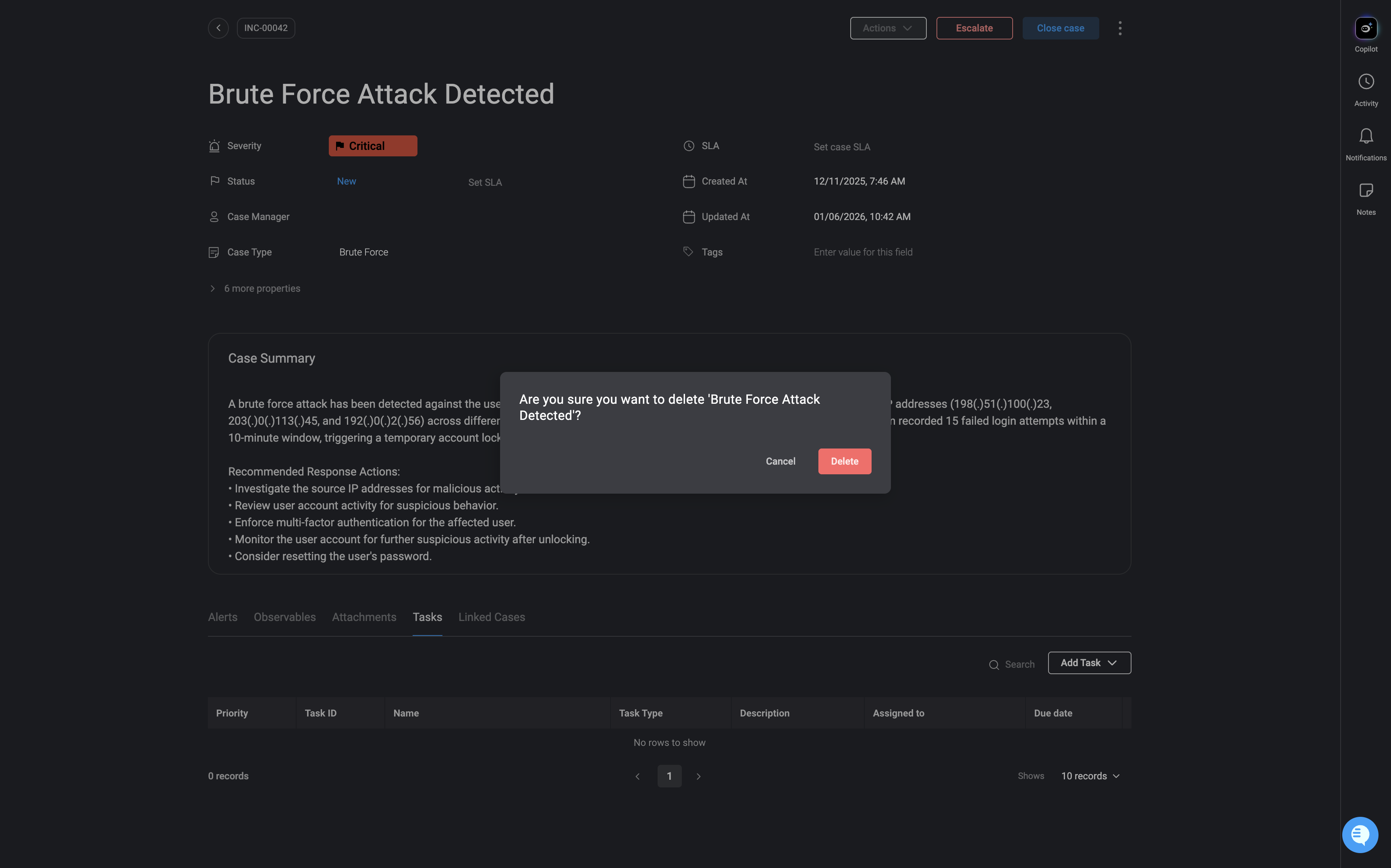Screen dimensions: 1391x868
Task: Click the red Critical severity badge
Action: coord(373,146)
